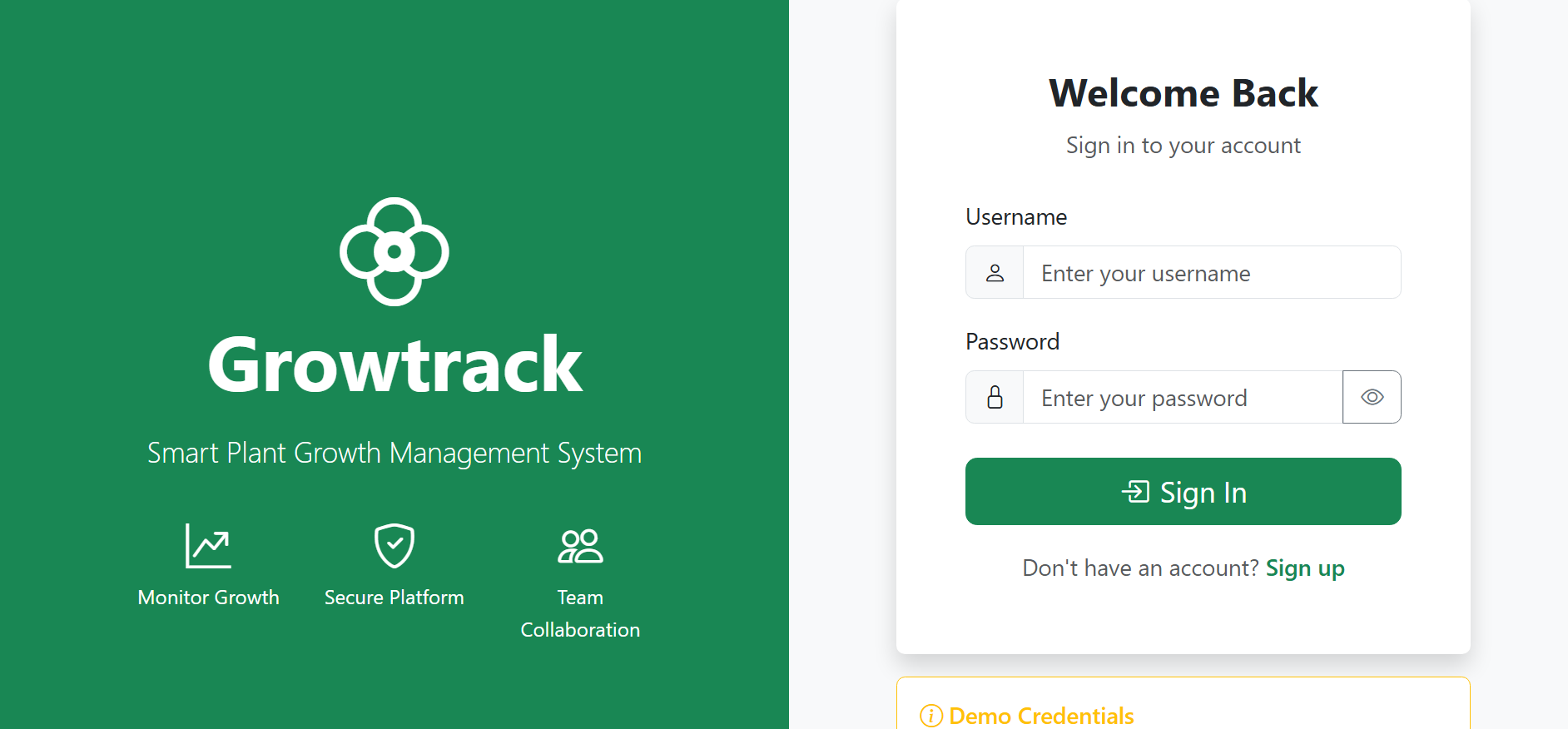The image size is (1568, 729).
Task: Click the username input field
Action: (1211, 272)
